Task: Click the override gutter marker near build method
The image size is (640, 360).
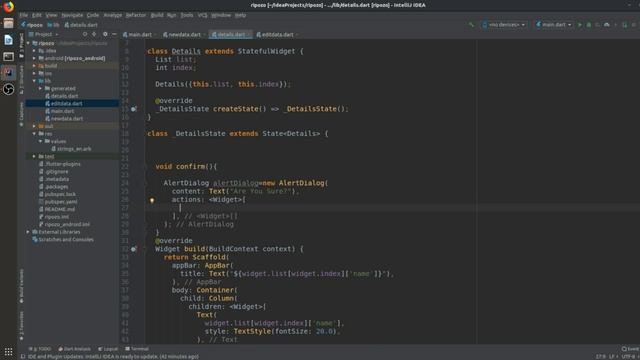Action: [133, 249]
